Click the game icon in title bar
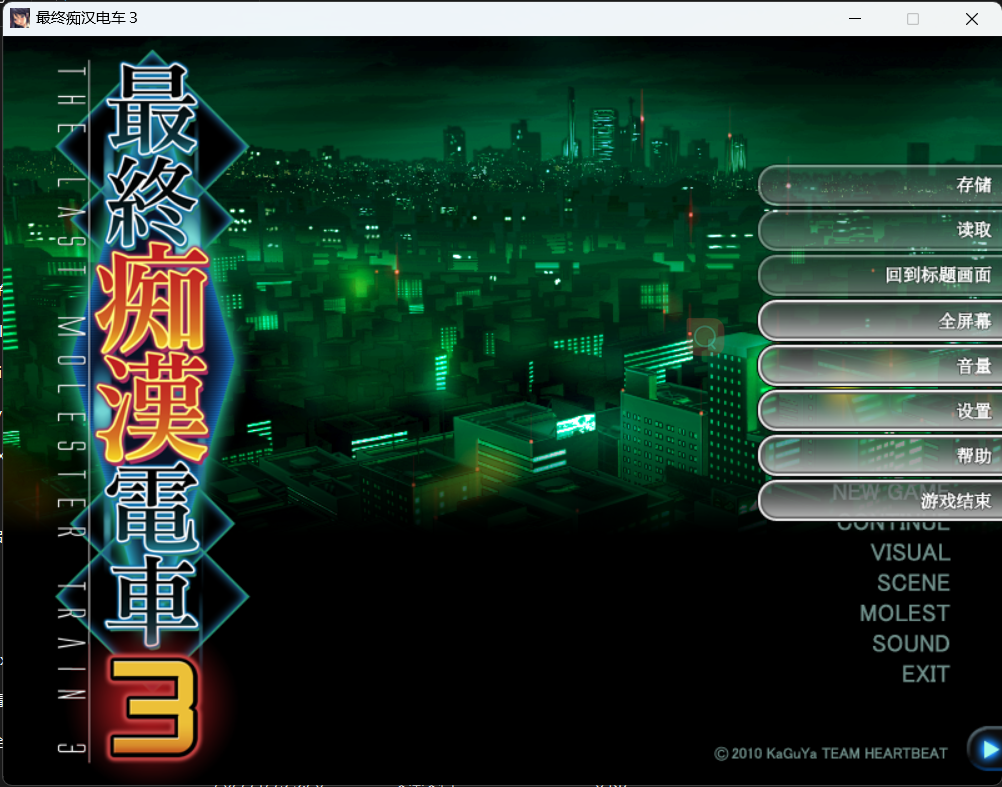 pos(20,18)
